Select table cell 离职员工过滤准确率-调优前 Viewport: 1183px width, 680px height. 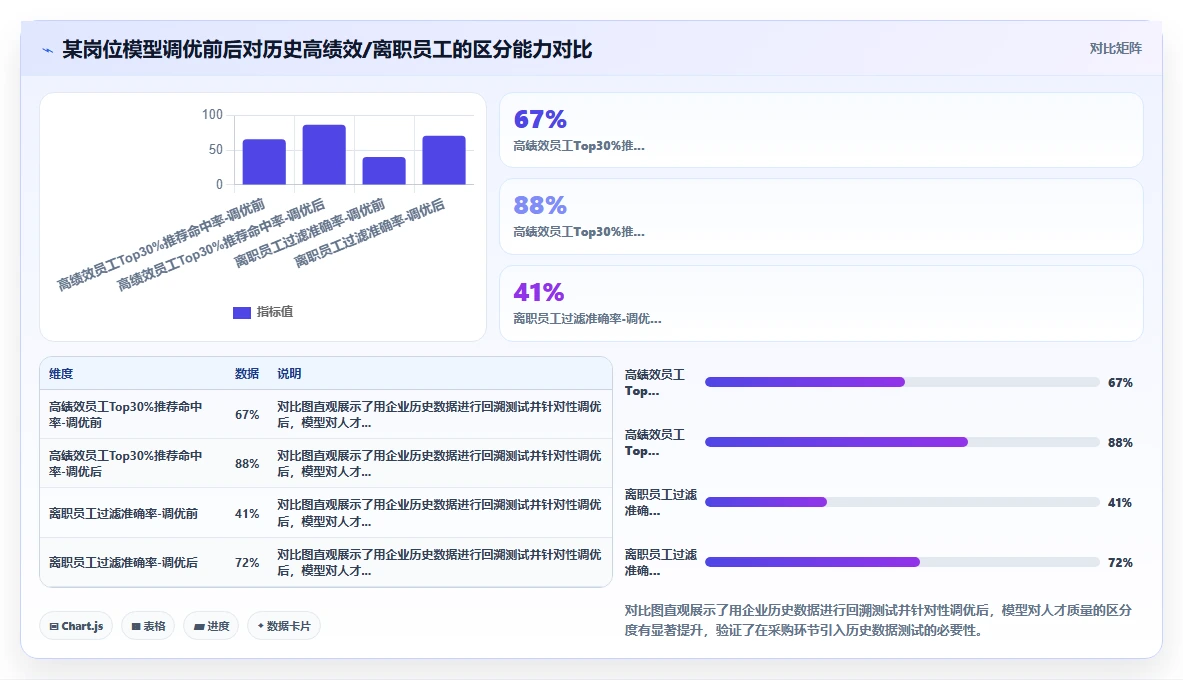[x=124, y=513]
